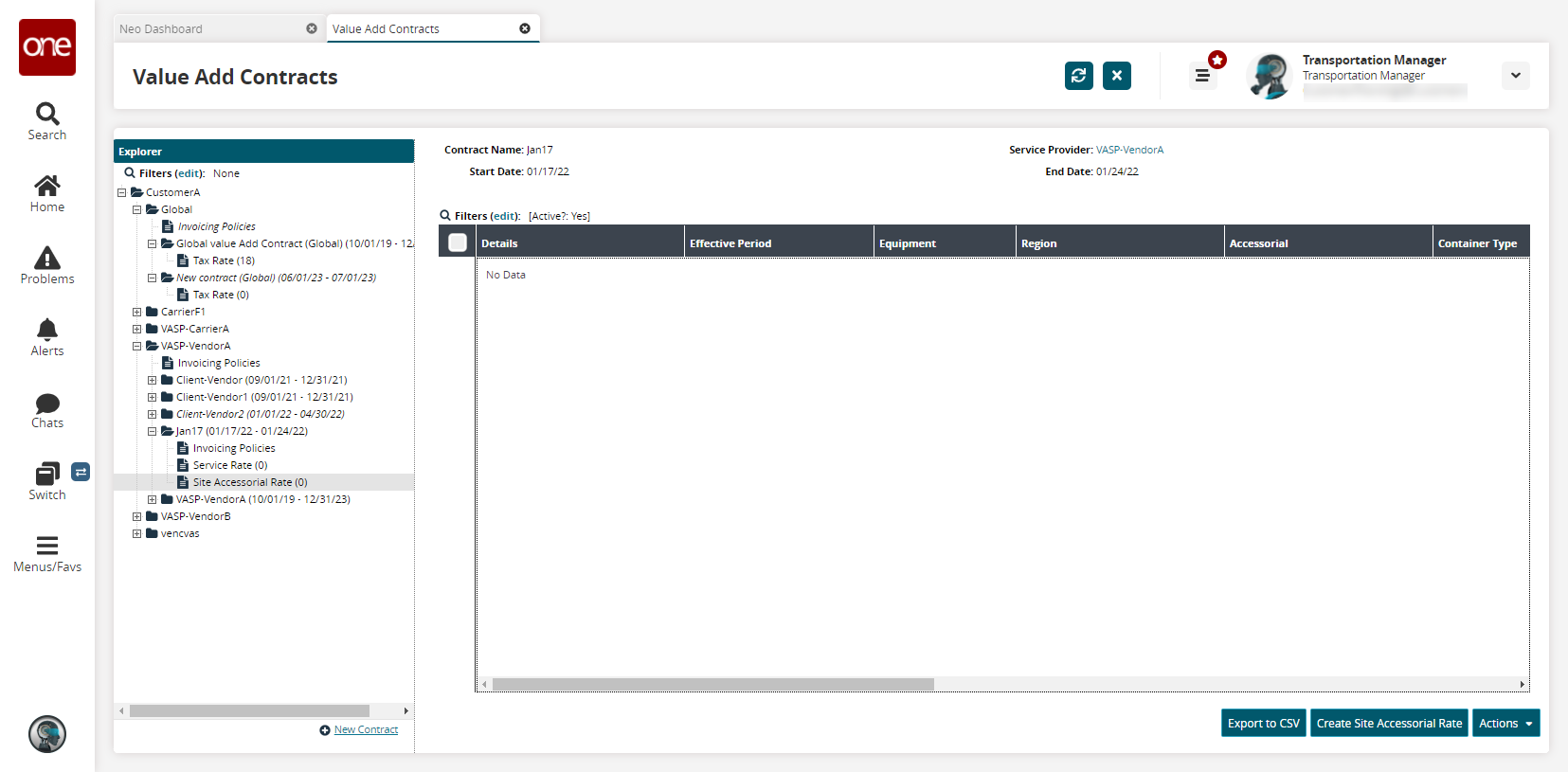1568x772 pixels.
Task: Click the Equipment column header
Action: pyautogui.click(x=945, y=242)
